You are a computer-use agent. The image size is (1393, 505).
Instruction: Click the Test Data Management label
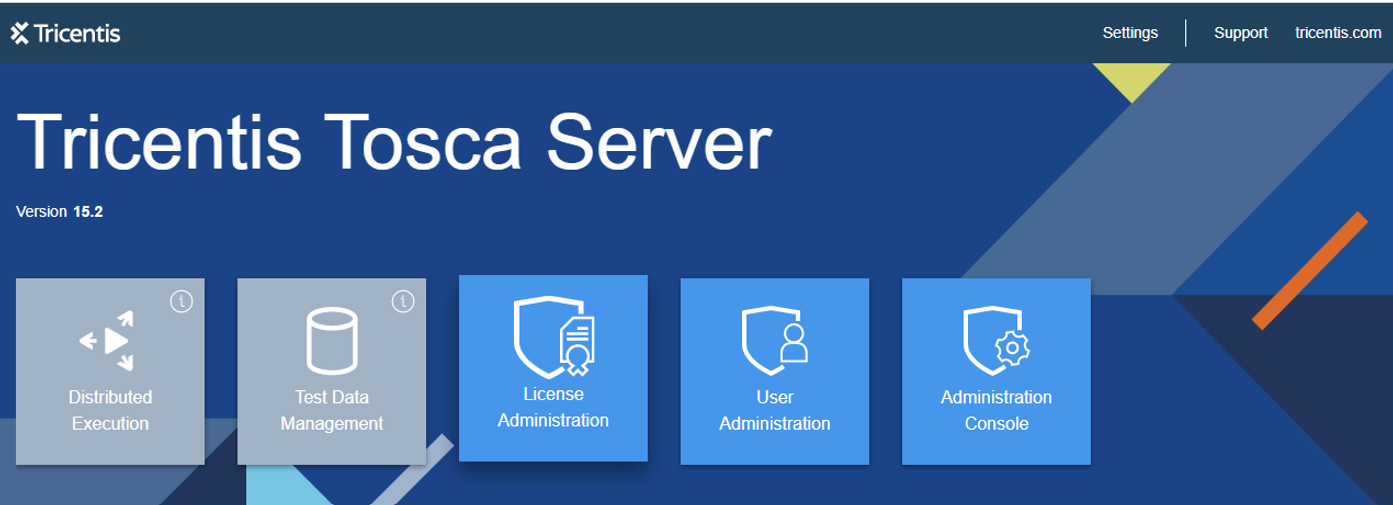pyautogui.click(x=332, y=410)
